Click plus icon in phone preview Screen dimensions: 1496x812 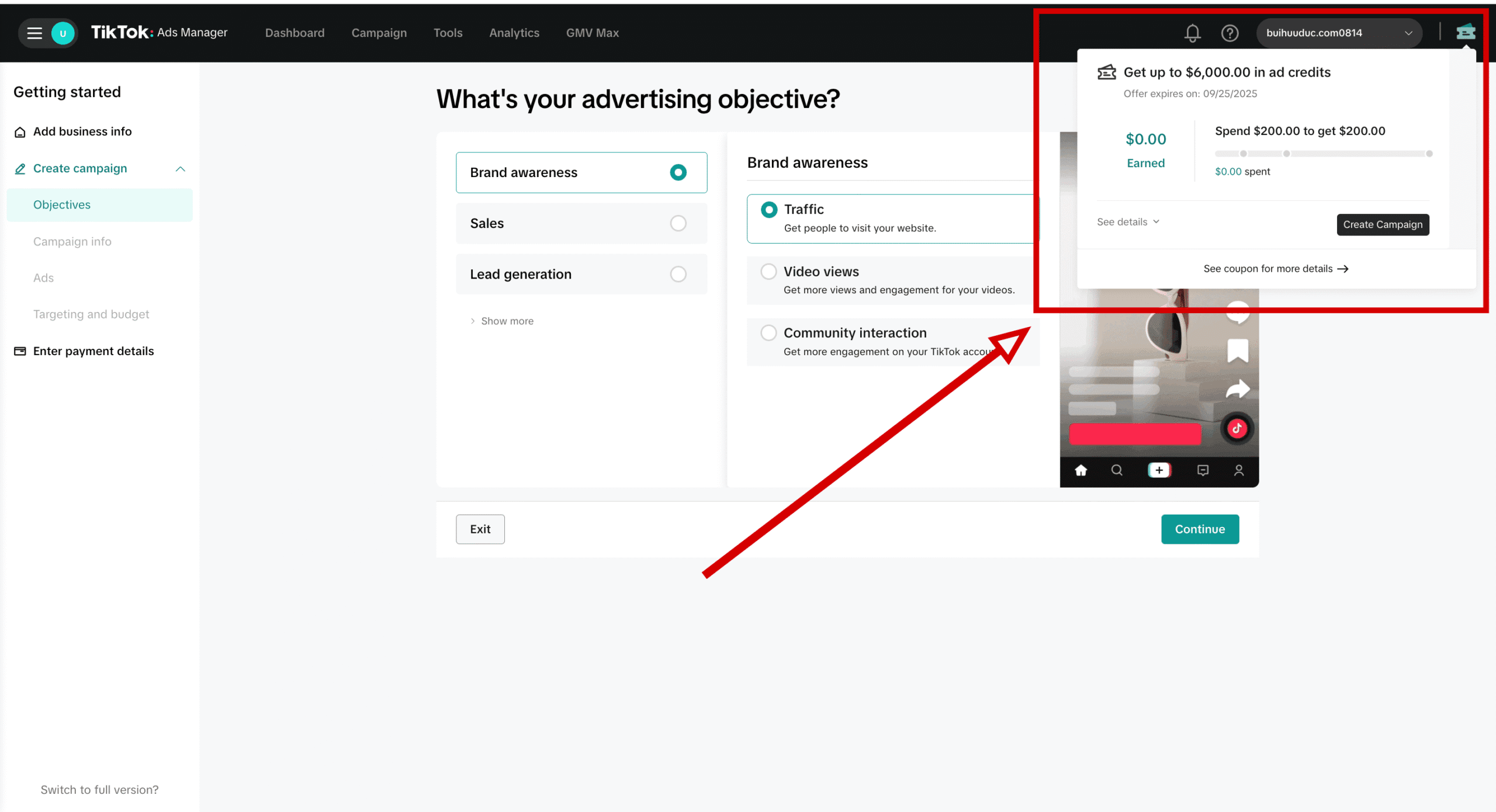tap(1159, 470)
